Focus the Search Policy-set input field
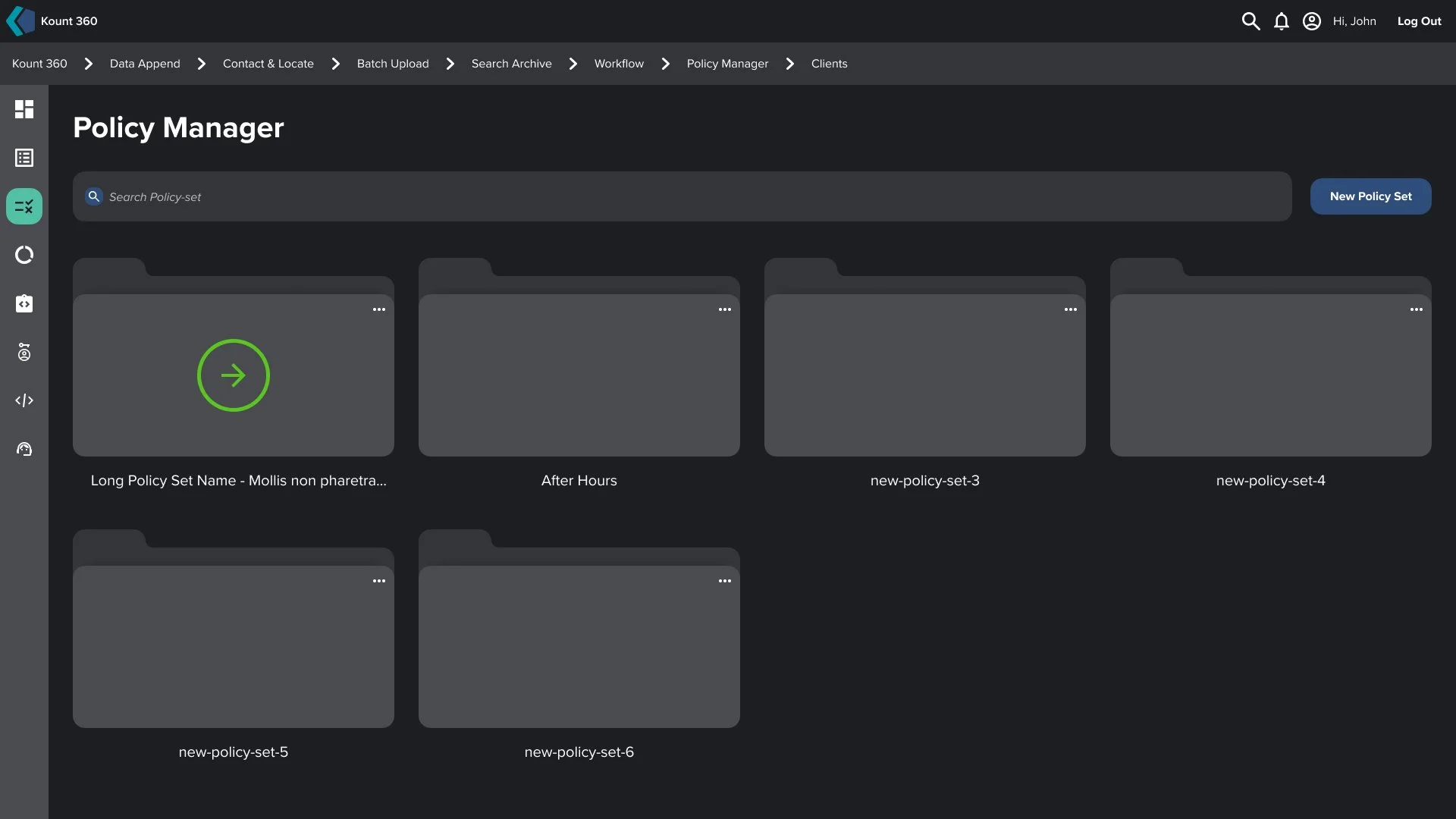This screenshot has width=1456, height=819. [682, 196]
